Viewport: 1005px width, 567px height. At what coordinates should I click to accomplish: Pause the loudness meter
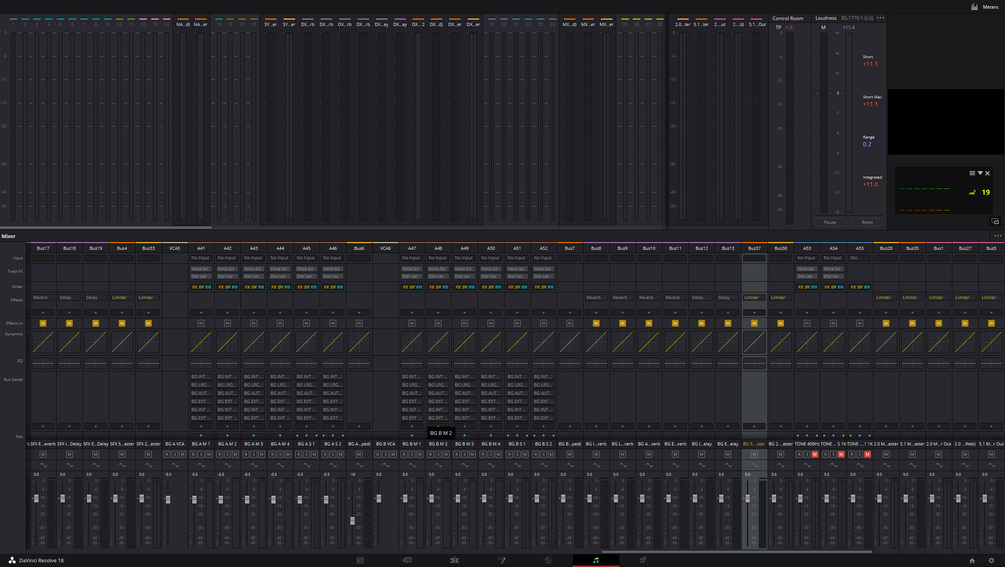point(830,222)
